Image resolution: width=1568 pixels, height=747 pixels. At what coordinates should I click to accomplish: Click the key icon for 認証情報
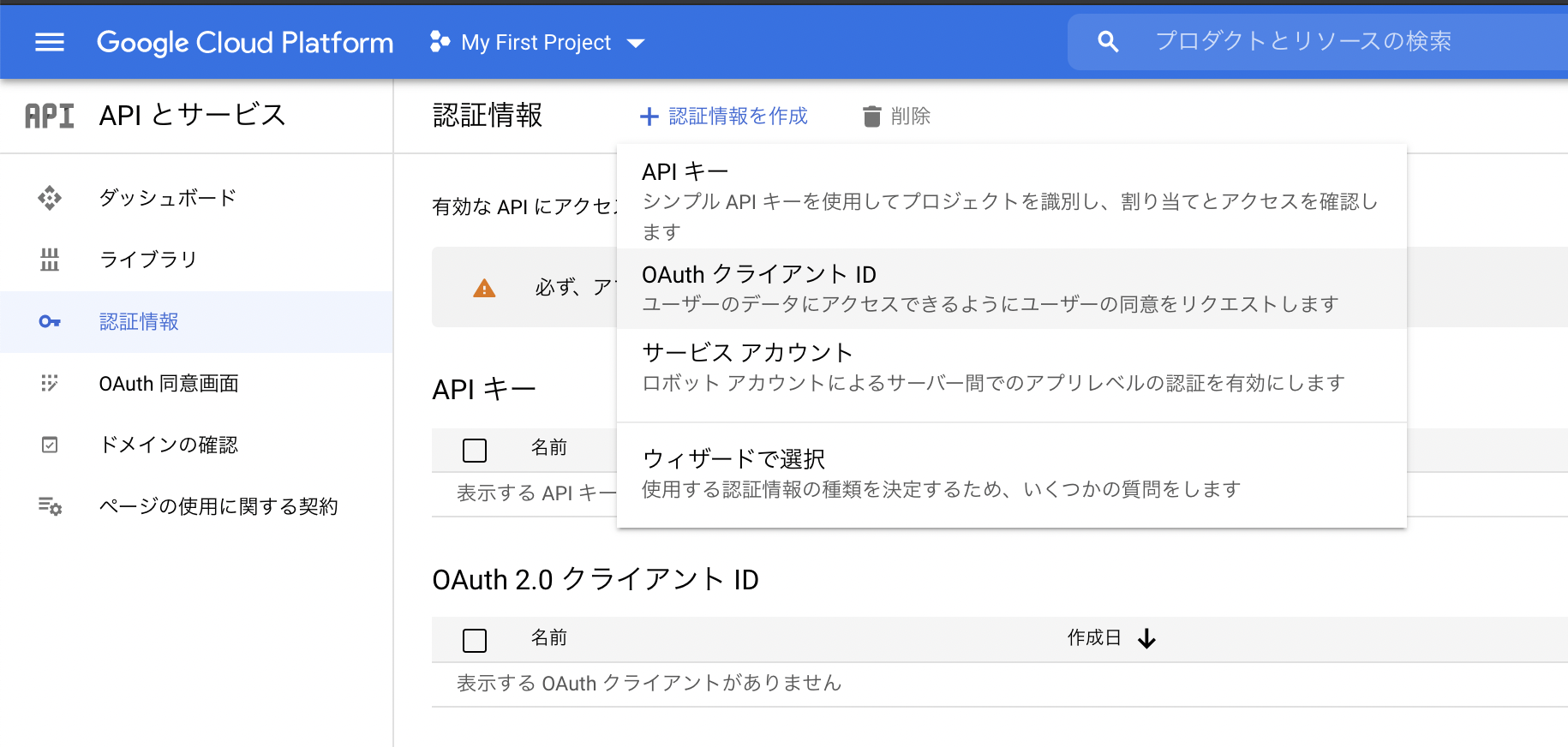[50, 321]
